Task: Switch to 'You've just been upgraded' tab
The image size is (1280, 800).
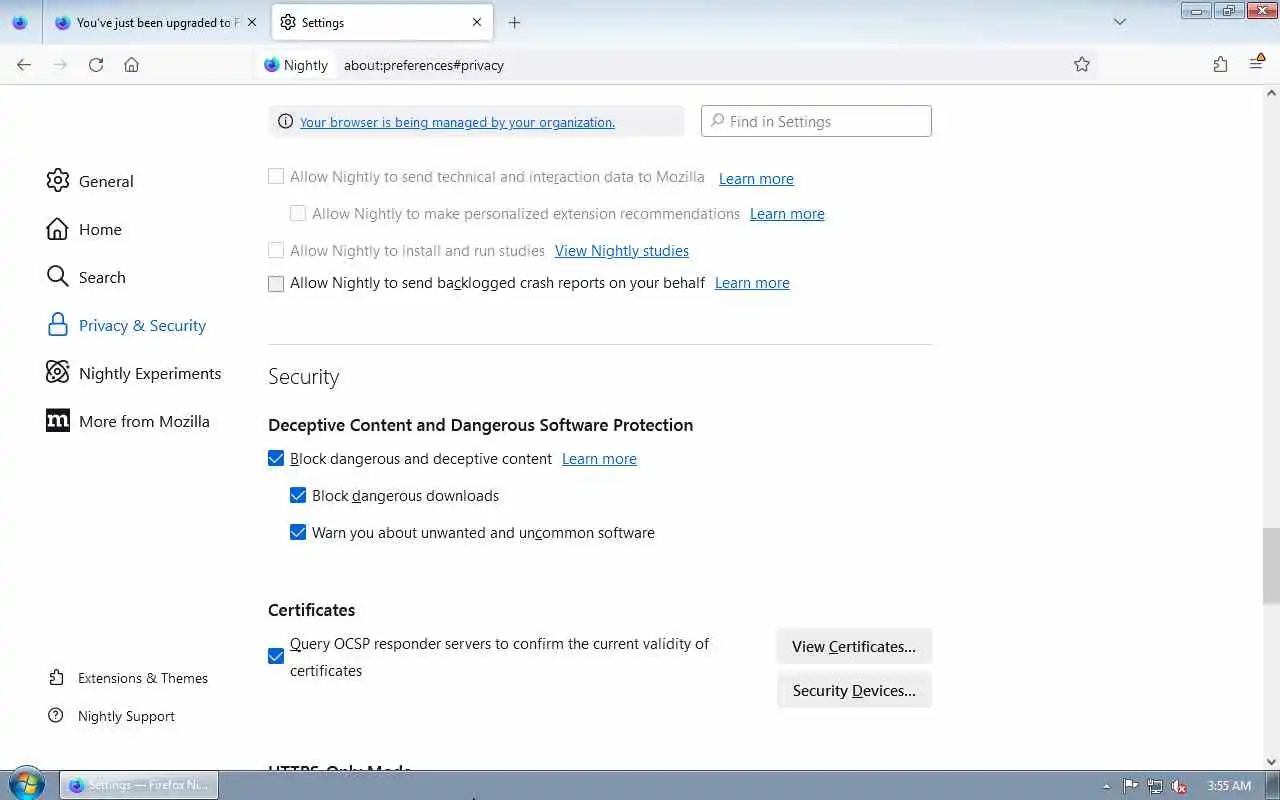Action: [x=156, y=22]
